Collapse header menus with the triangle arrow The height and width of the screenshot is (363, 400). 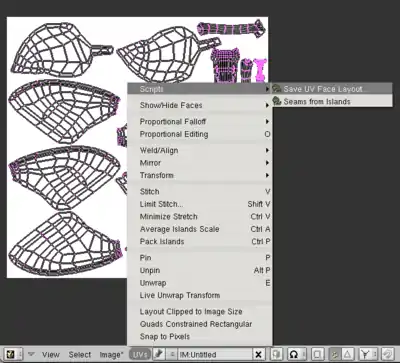coord(31,354)
